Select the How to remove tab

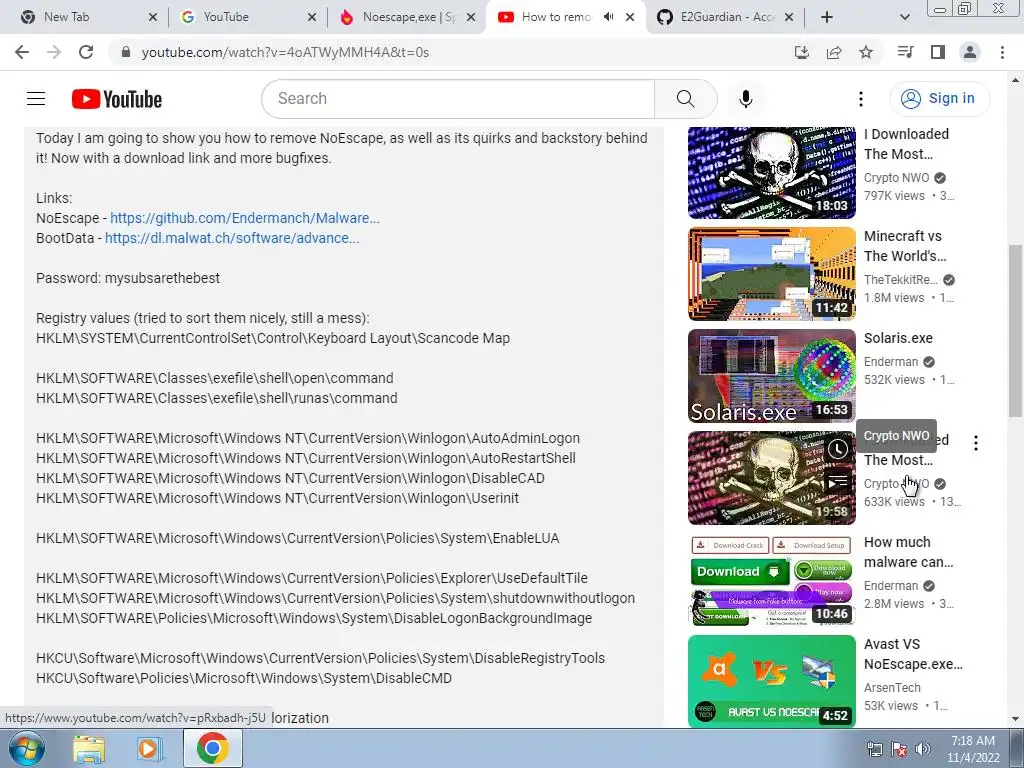[x=555, y=17]
